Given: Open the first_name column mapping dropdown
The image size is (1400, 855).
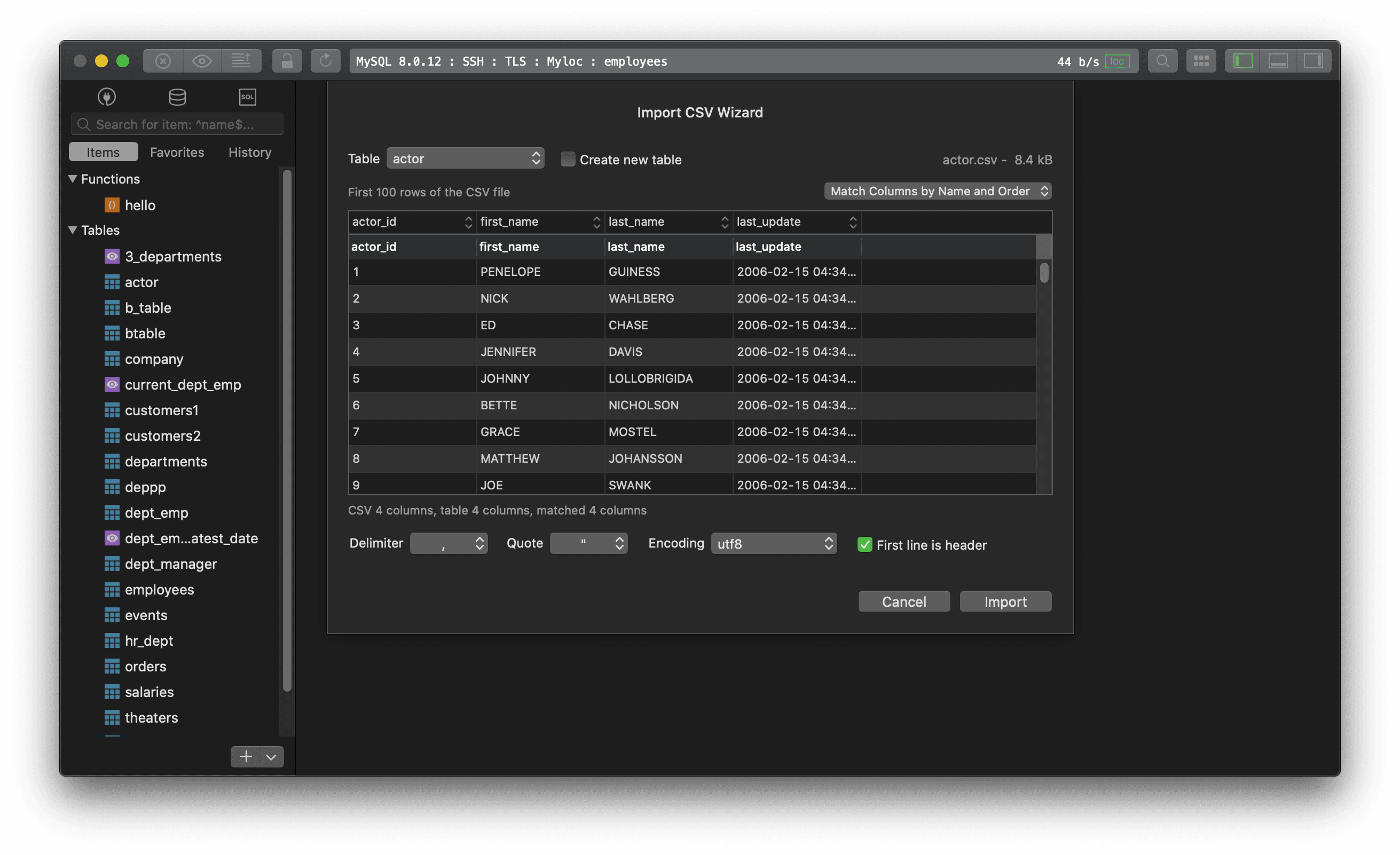Looking at the screenshot, I should (x=540, y=221).
